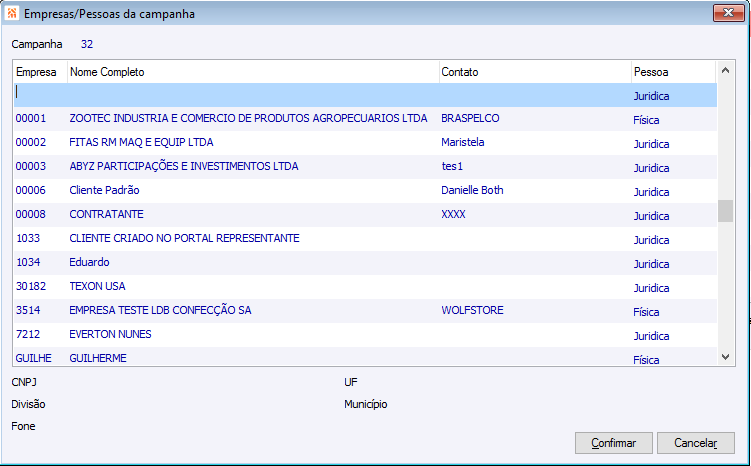This screenshot has height=466, width=751.
Task: Click Física in the ZOOTEC row
Action: pos(646,120)
